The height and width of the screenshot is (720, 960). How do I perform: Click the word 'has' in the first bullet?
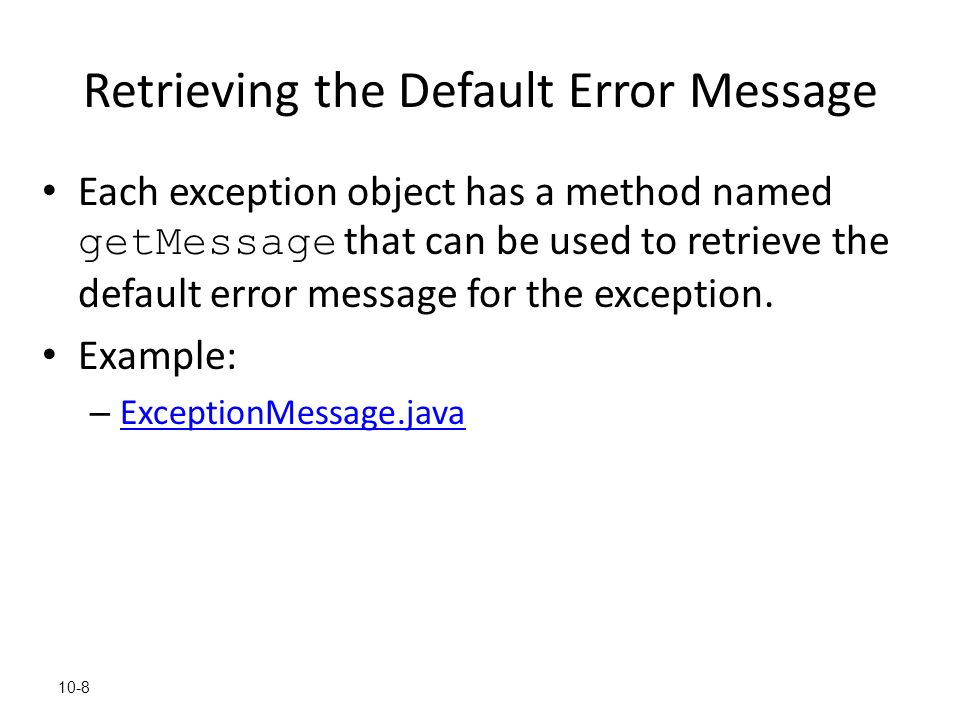(x=495, y=192)
